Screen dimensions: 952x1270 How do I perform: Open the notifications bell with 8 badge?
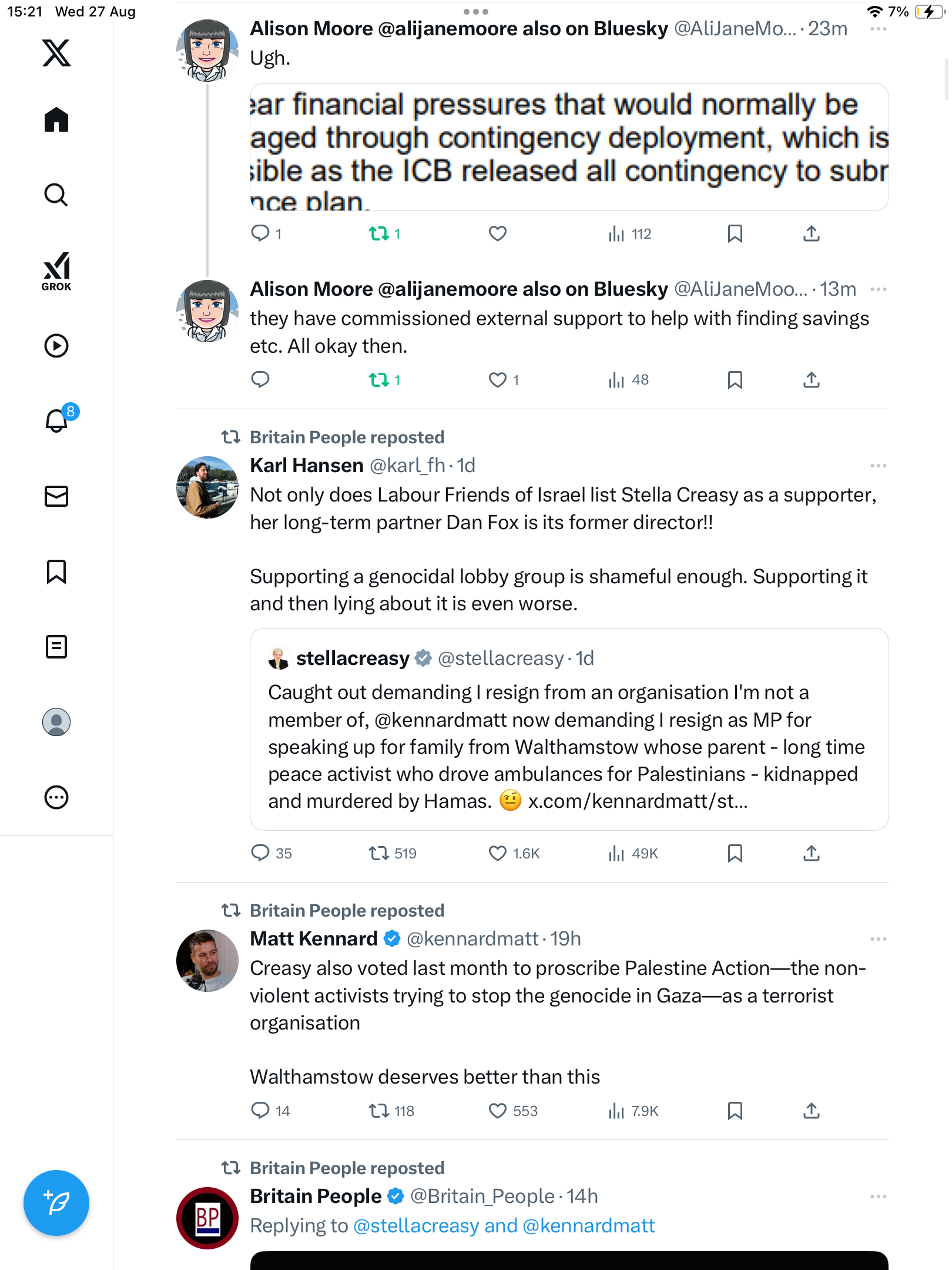[x=57, y=420]
